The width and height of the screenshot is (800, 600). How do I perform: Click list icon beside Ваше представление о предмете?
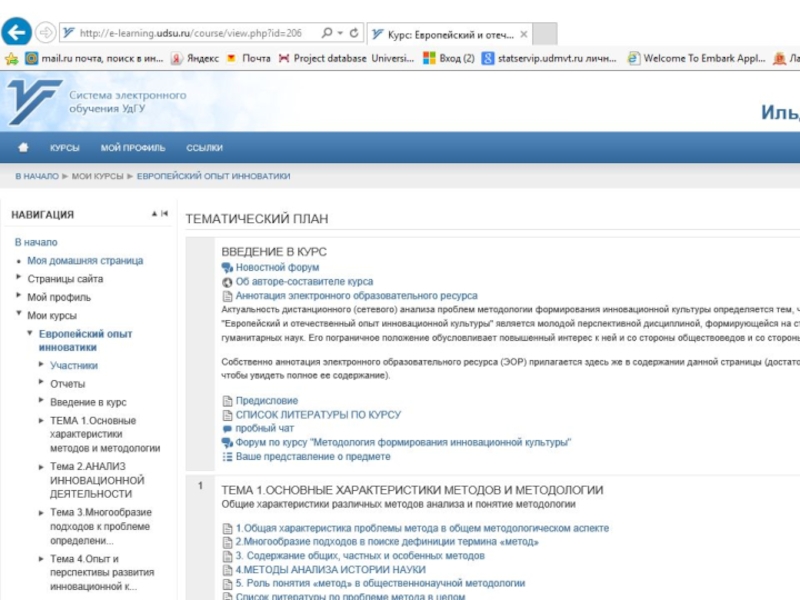click(227, 457)
